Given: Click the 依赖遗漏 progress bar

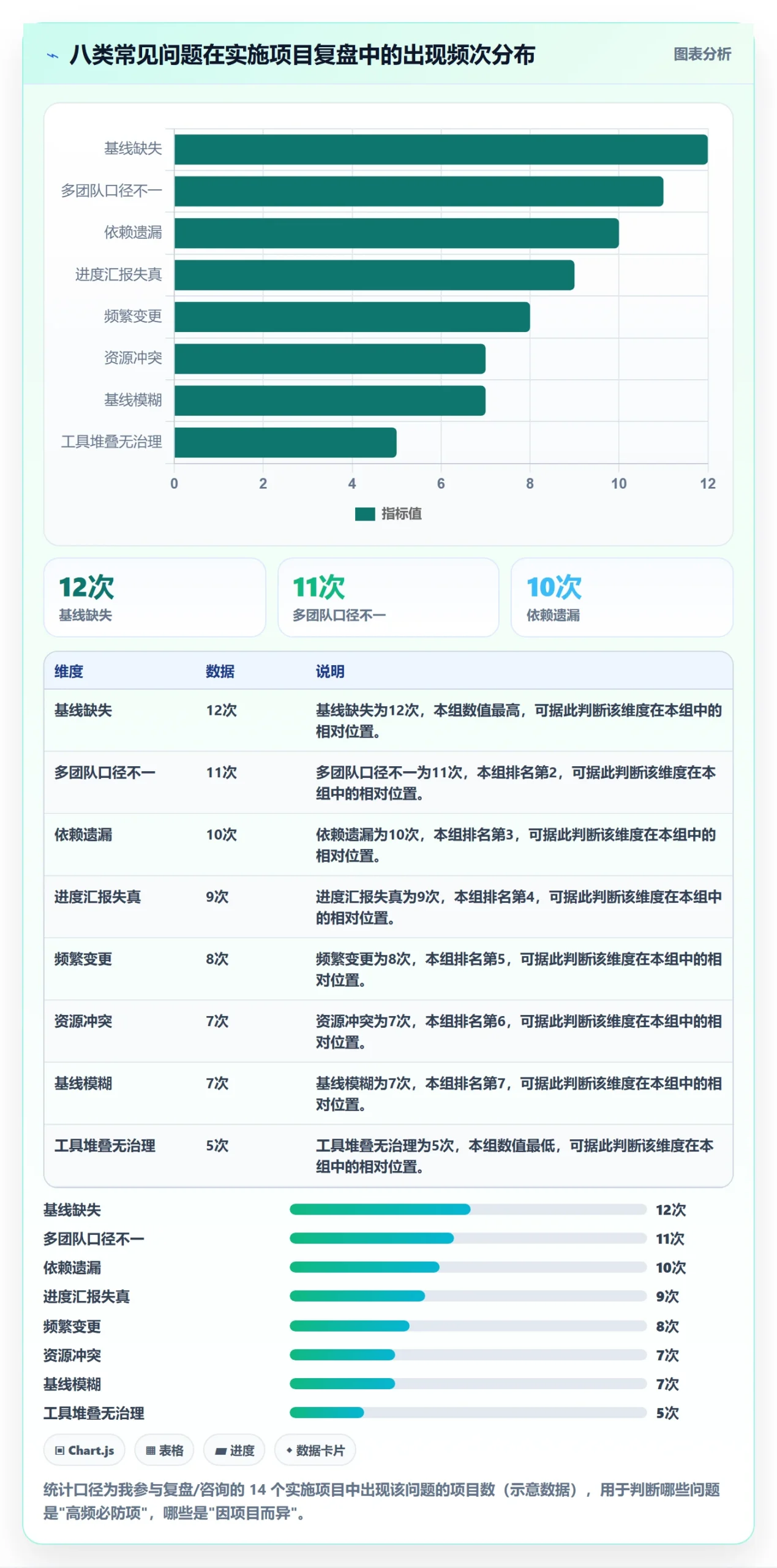Looking at the screenshot, I should [x=468, y=1267].
